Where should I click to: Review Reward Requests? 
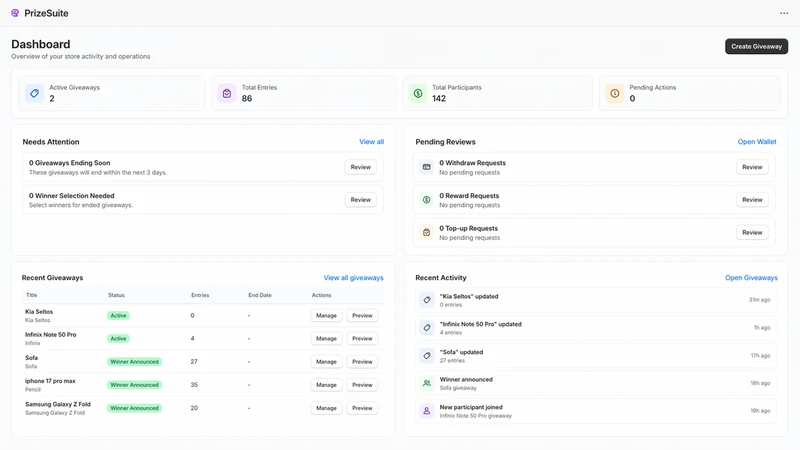pos(752,199)
